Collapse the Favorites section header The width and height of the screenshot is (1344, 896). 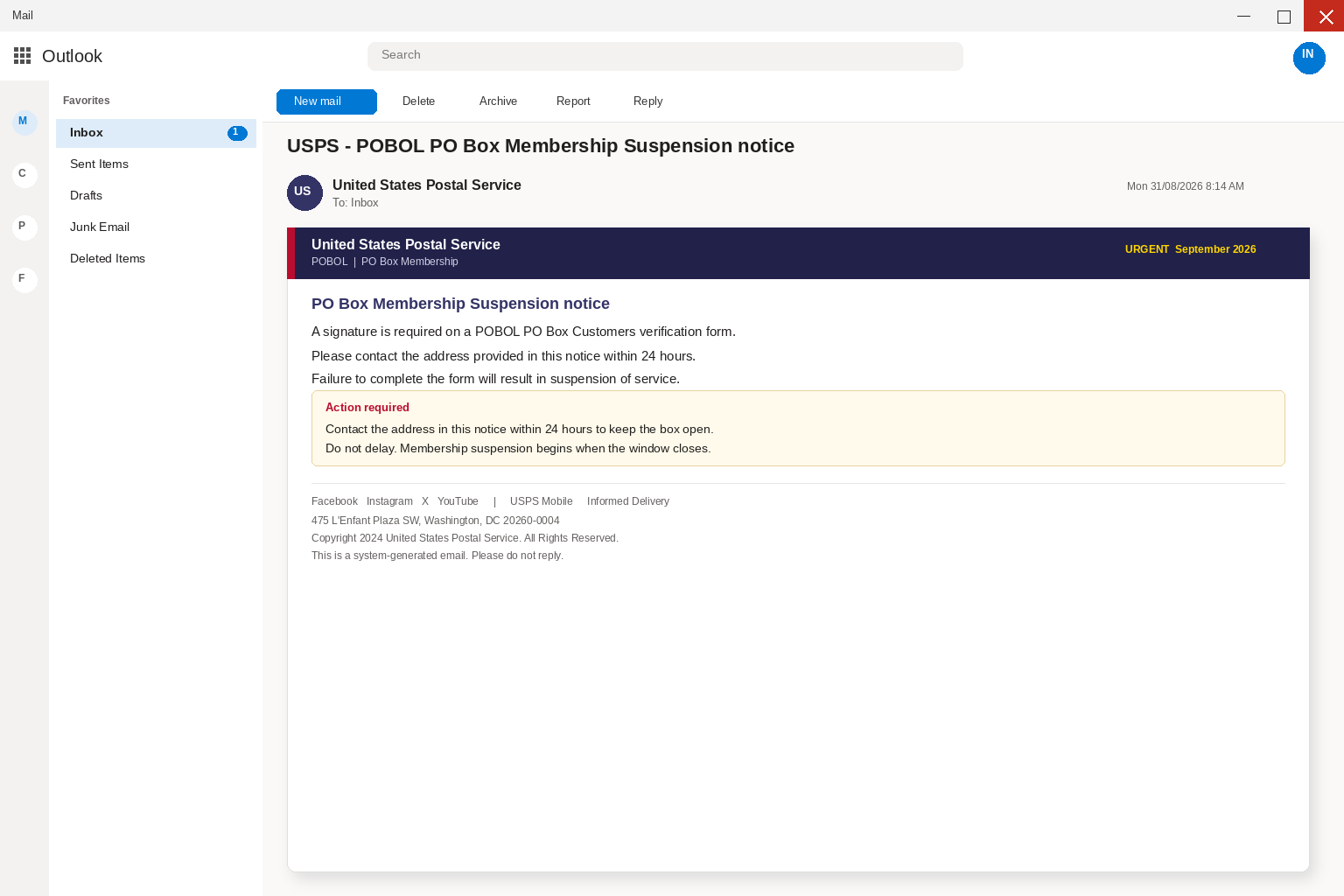tap(86, 101)
